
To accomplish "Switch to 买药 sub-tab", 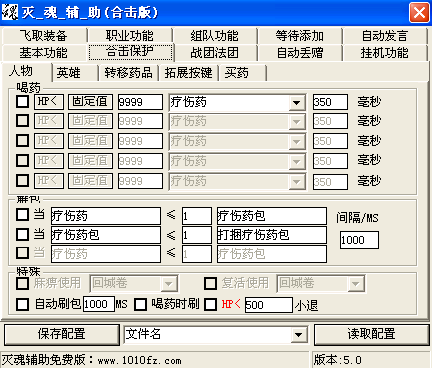I will 243,73.
